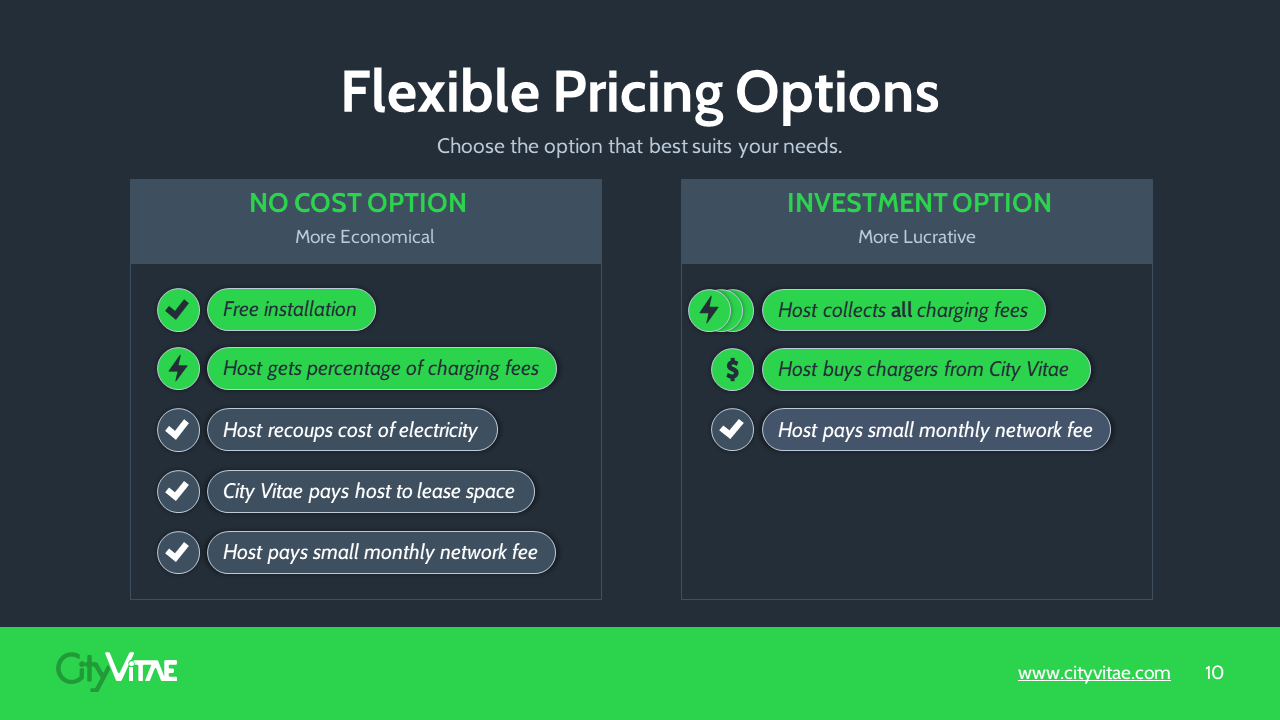The width and height of the screenshot is (1280, 720).
Task: Click the Flexible Pricing Options title
Action: click(640, 93)
